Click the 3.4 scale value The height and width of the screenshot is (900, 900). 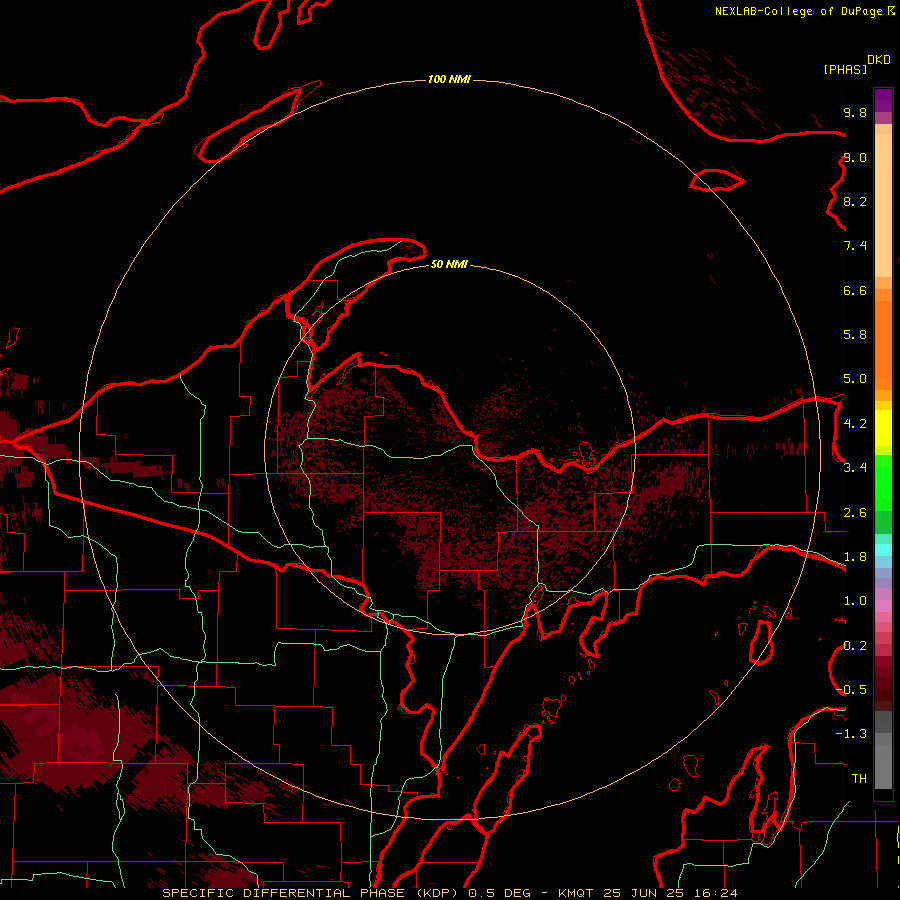pyautogui.click(x=855, y=468)
